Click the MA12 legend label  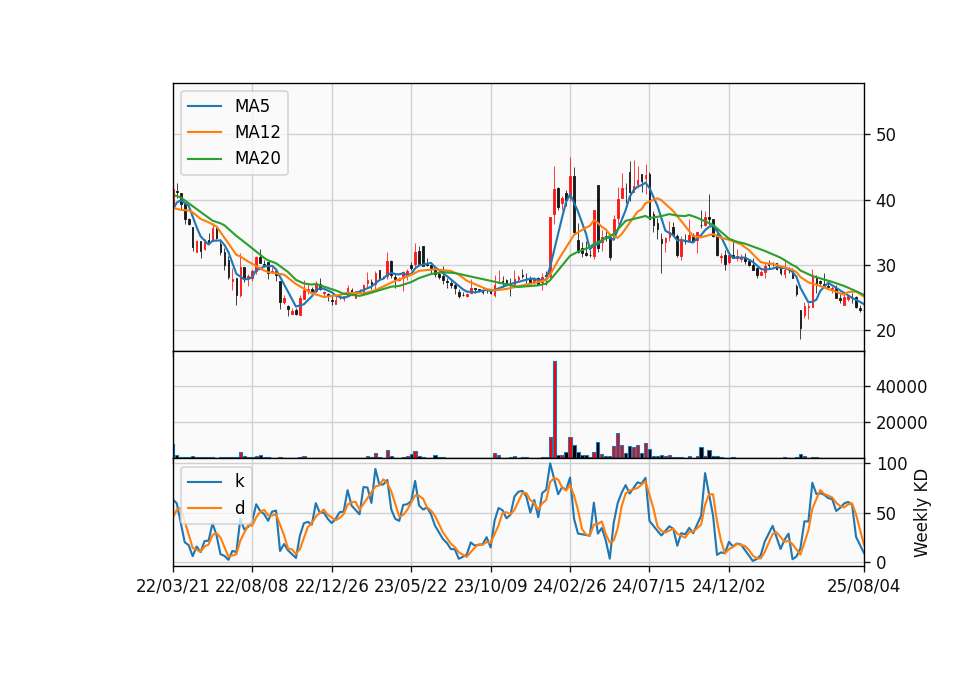(x=257, y=132)
